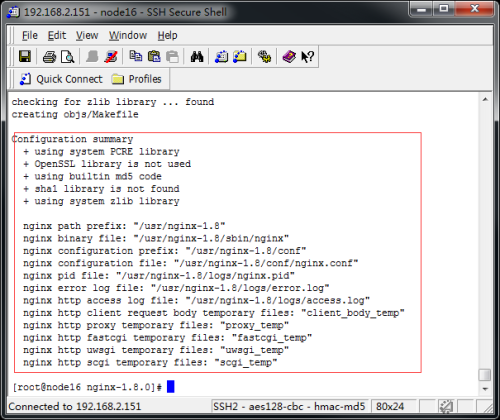Viewport: 500px width, 420px height.
Task: Click the vertical scrollbar thumb
Action: pos(485,375)
